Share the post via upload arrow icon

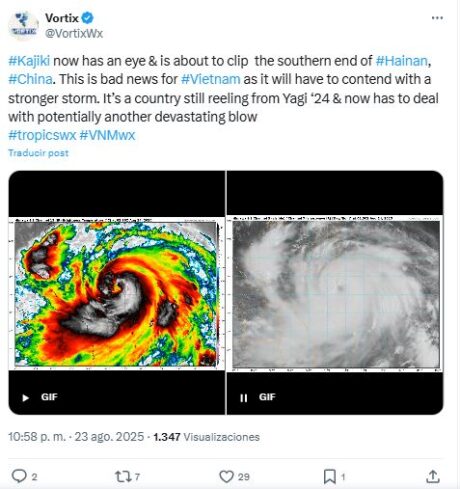(x=432, y=476)
